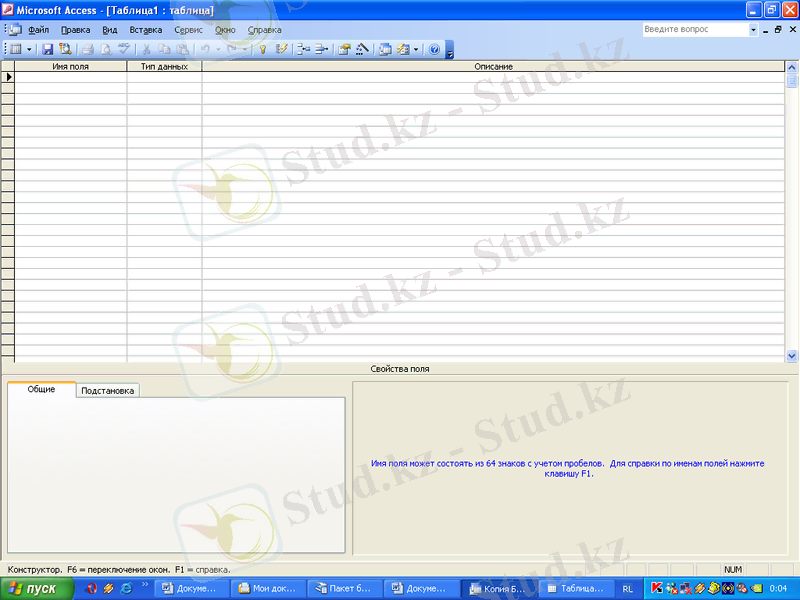The width and height of the screenshot is (800, 600).
Task: Set Primary Key with the key icon
Action: click(x=263, y=49)
